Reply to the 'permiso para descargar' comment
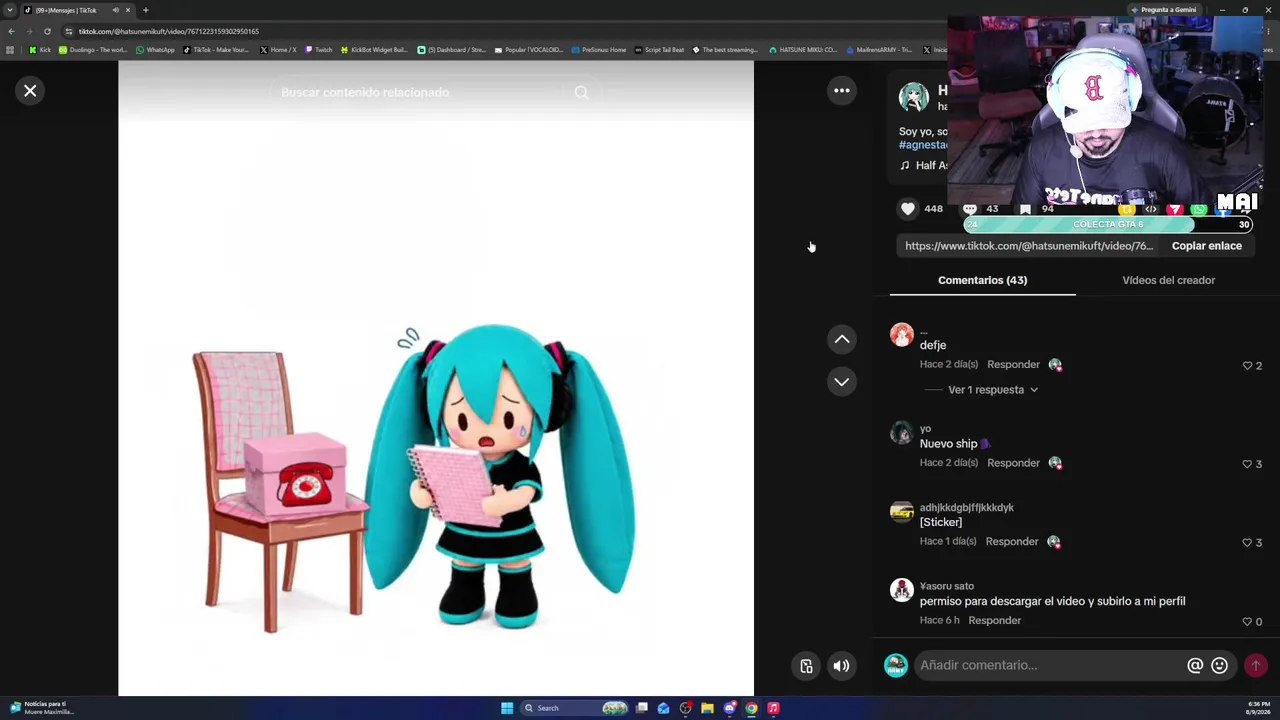1280x720 pixels. pos(994,621)
